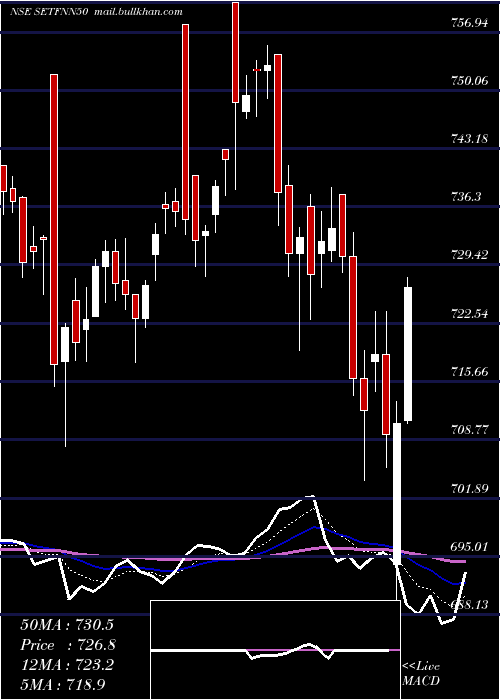
Task: Click the mail.bullkhan.com source text
Action: tap(139, 12)
